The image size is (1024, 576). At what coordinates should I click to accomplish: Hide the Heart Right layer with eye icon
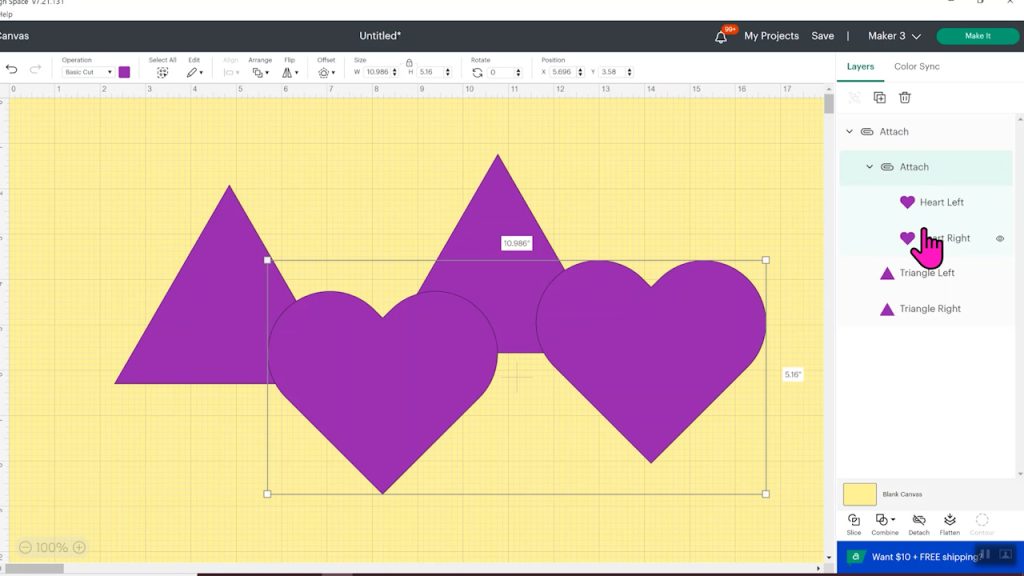[x=1000, y=239]
